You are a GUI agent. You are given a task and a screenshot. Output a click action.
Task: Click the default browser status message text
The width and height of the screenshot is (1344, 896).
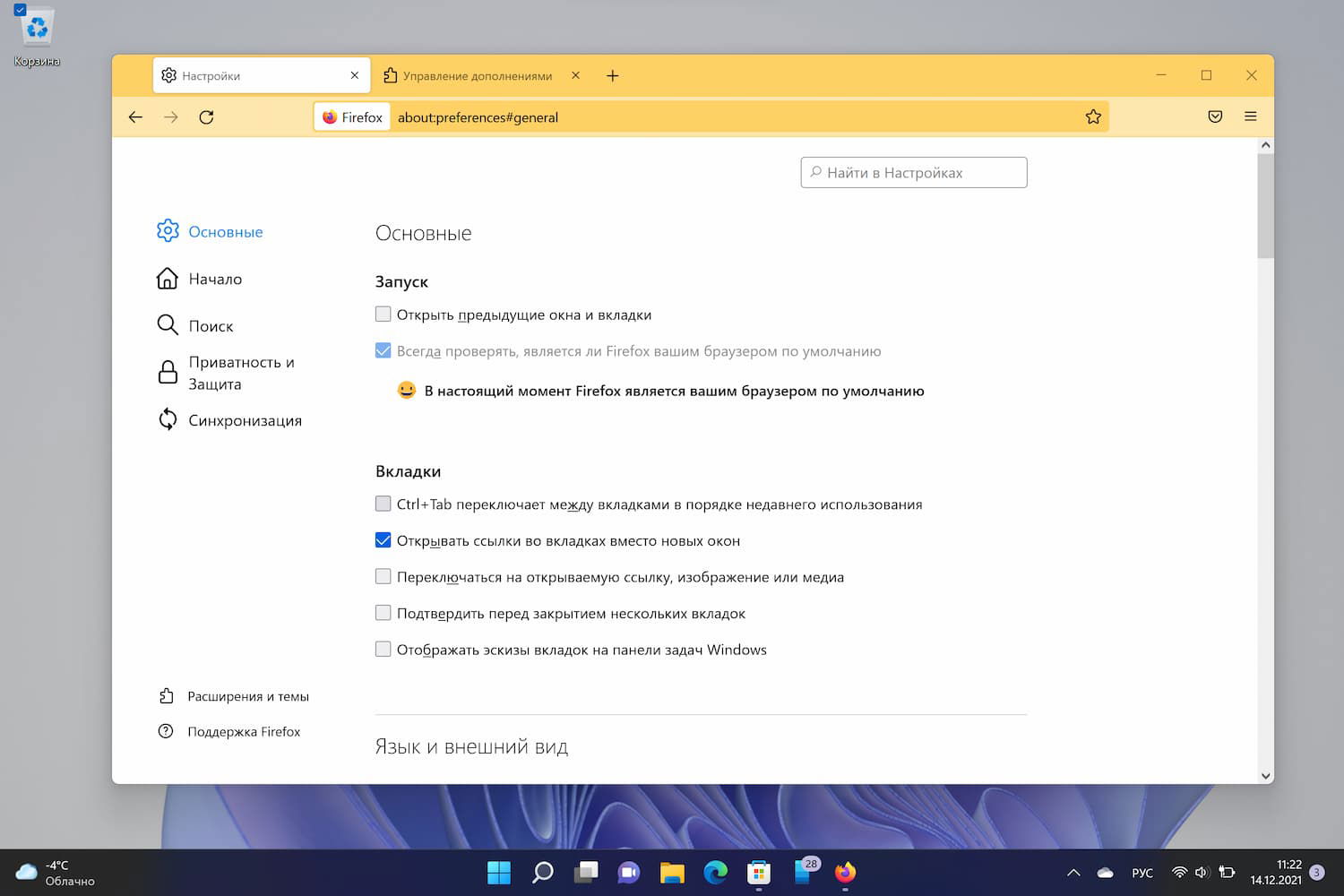coord(674,391)
